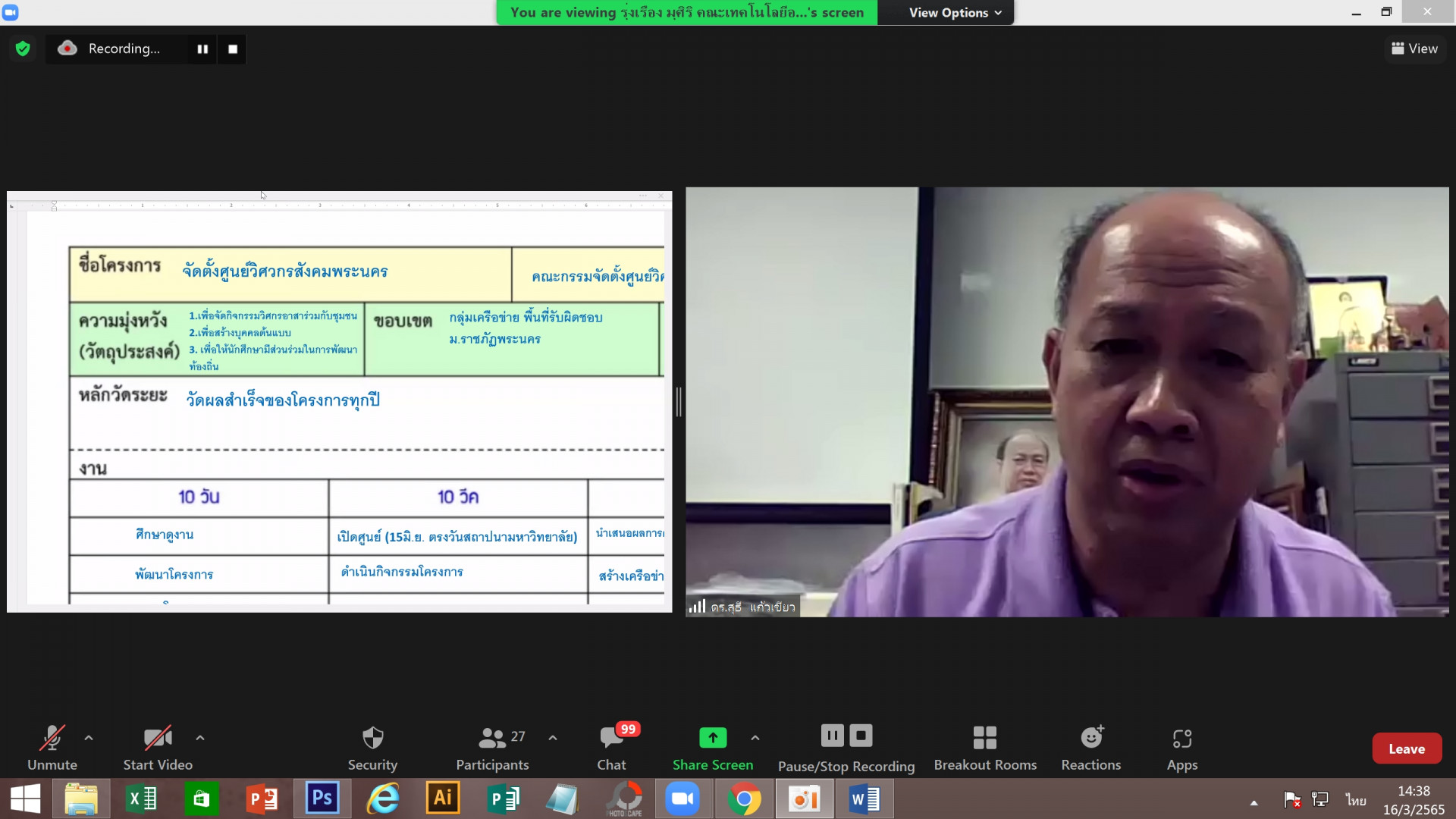Select the speaker's video tile

1067,402
